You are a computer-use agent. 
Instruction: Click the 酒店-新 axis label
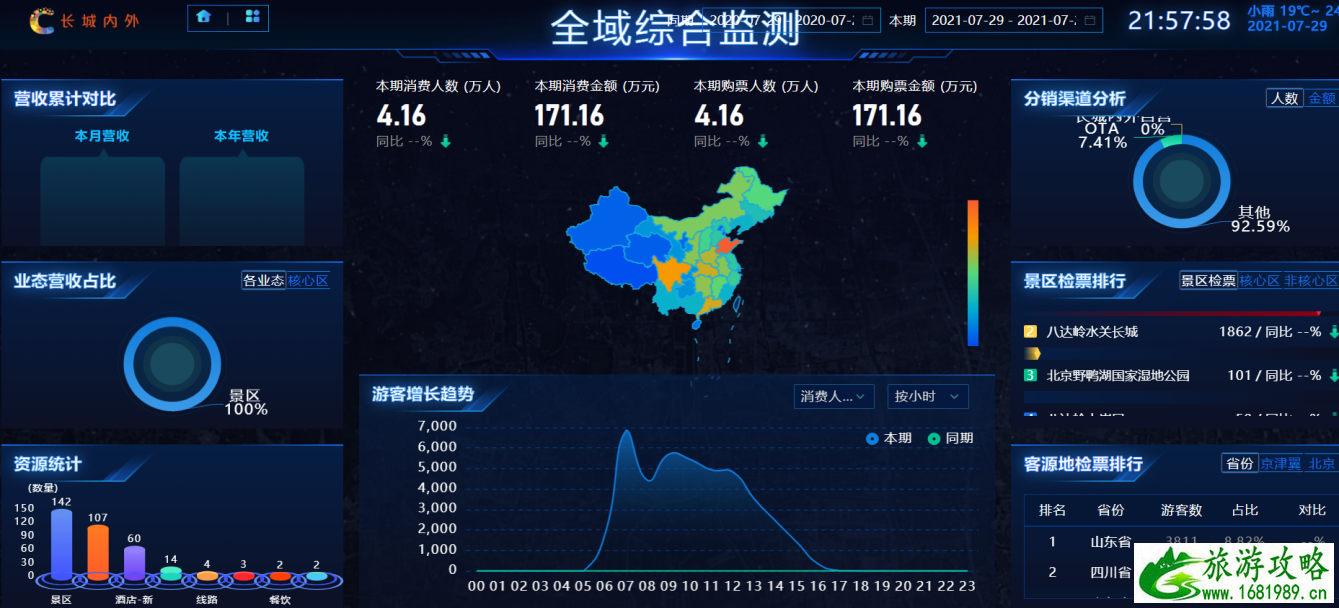[x=133, y=600]
